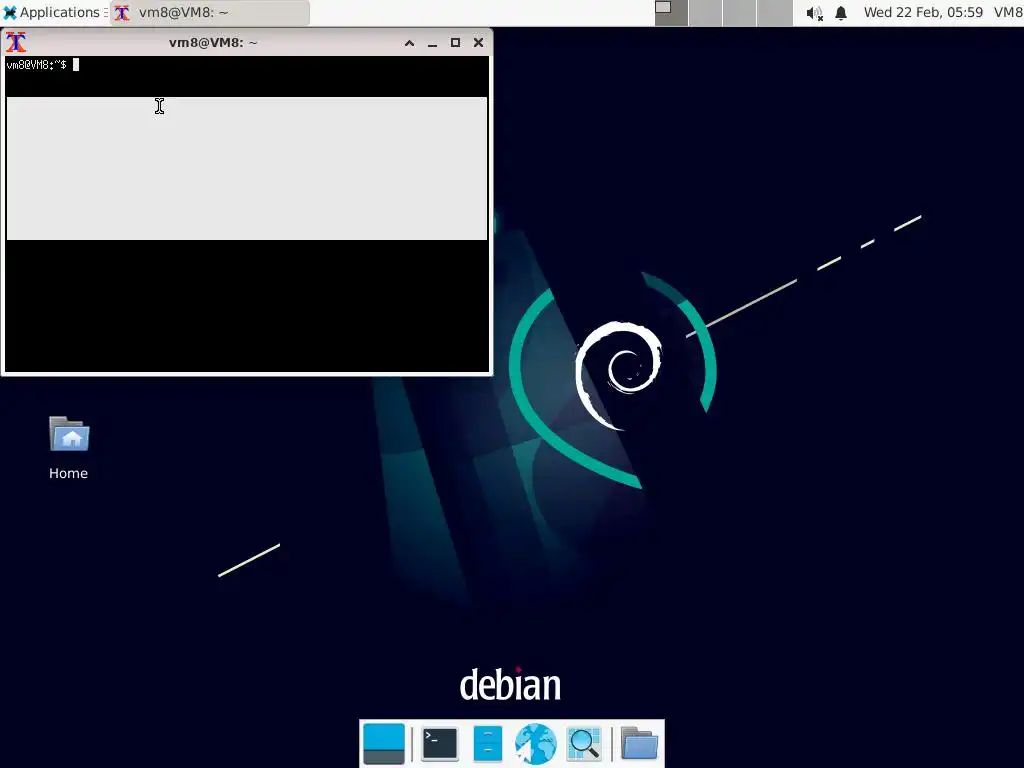Open the home folder dock icon
This screenshot has width=1024, height=768.
(x=639, y=743)
